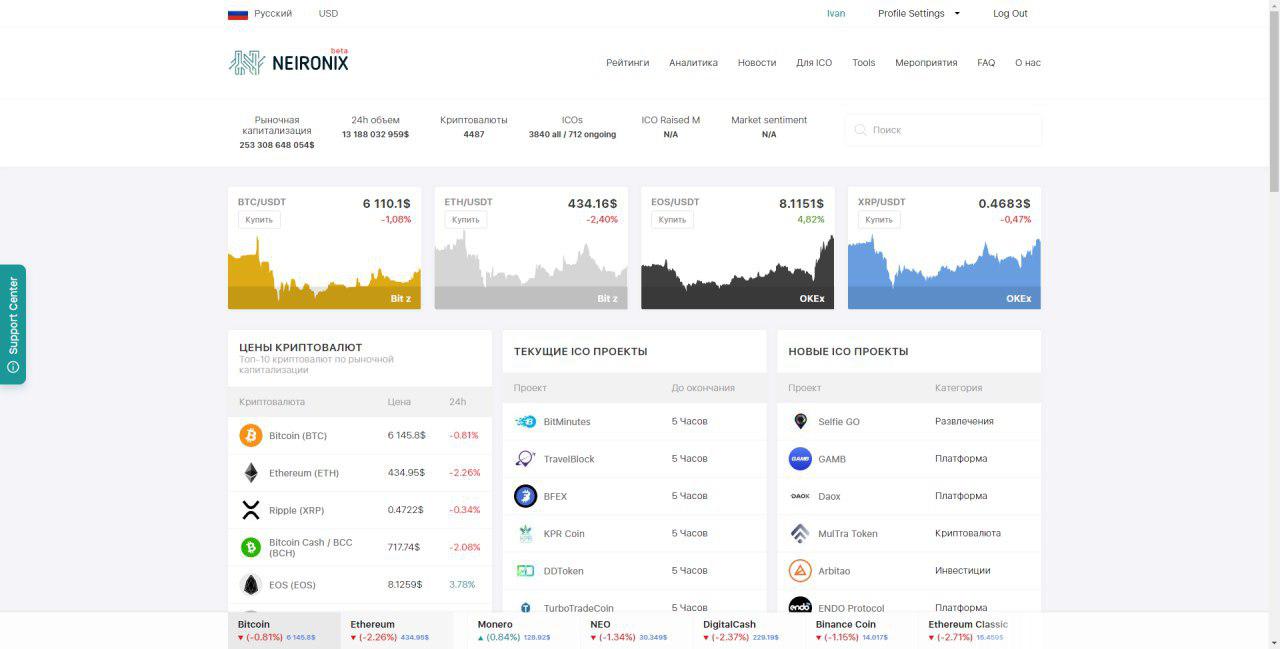
Task: Open the EOS/USDT price chart
Action: click(x=738, y=272)
